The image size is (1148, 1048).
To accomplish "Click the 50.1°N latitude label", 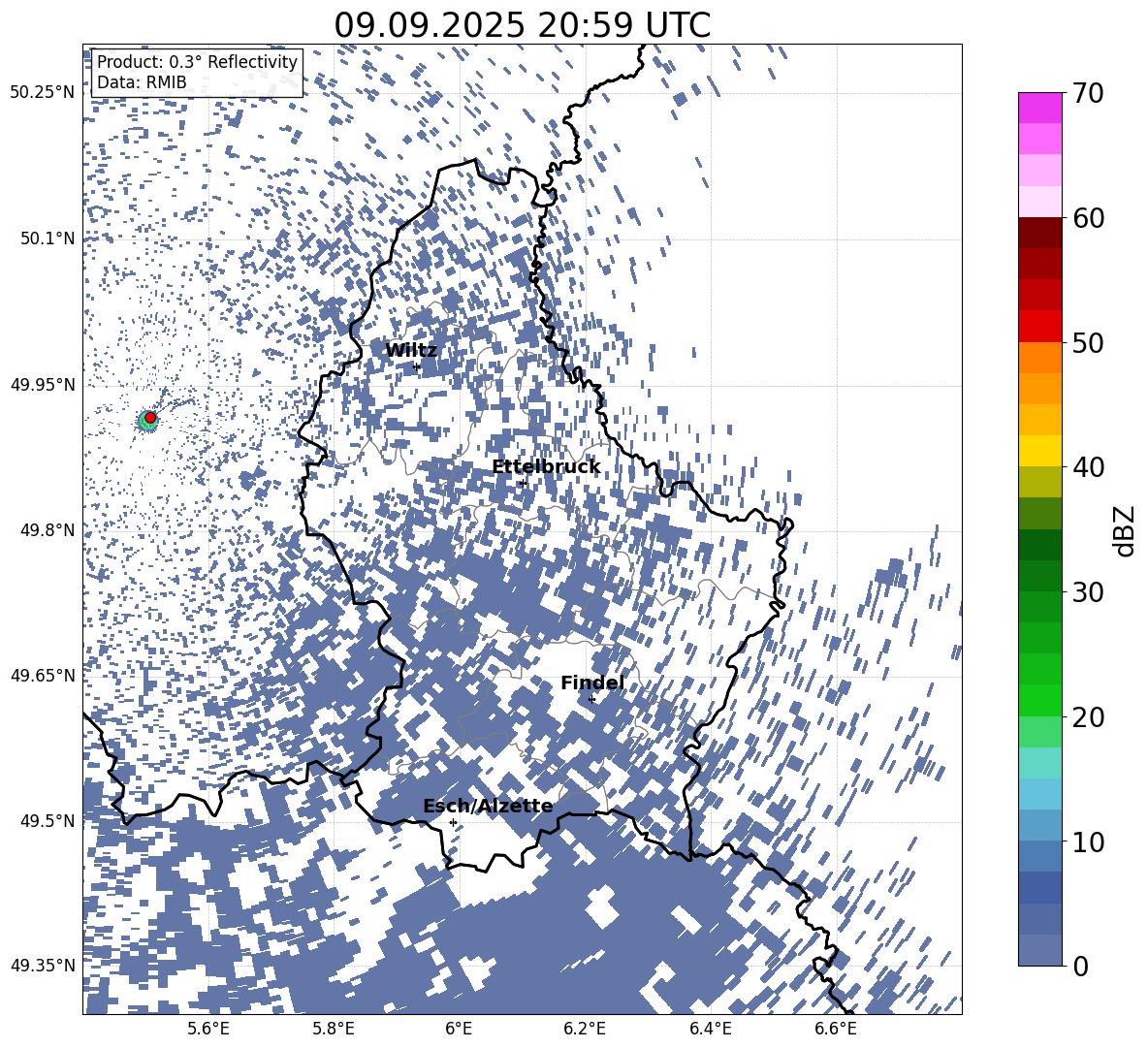I will click(x=47, y=238).
